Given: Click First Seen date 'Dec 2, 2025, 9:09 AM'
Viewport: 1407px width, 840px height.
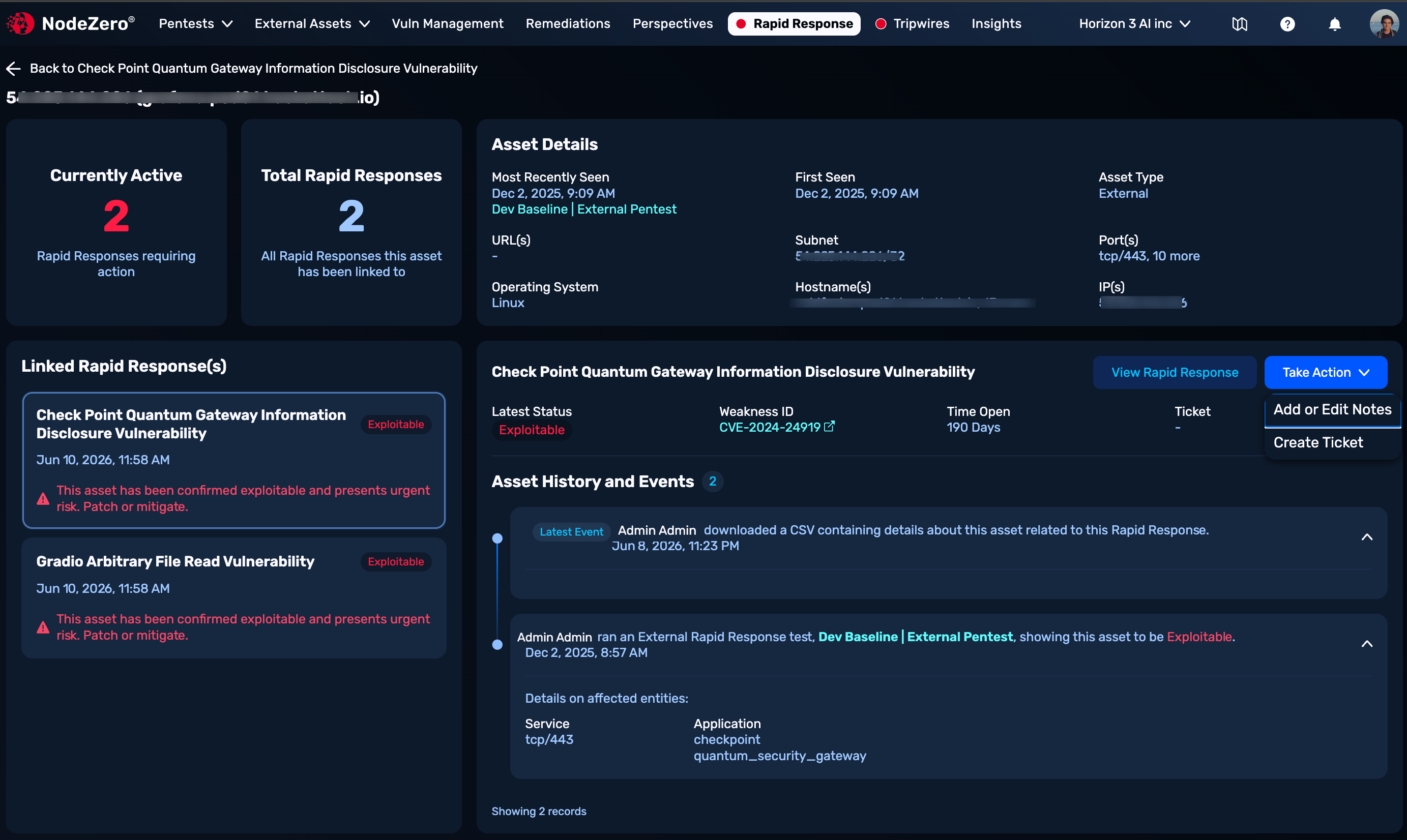Looking at the screenshot, I should 857,193.
